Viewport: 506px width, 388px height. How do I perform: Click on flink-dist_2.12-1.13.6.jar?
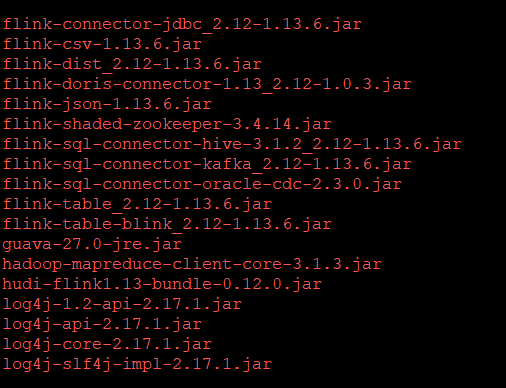(x=132, y=65)
